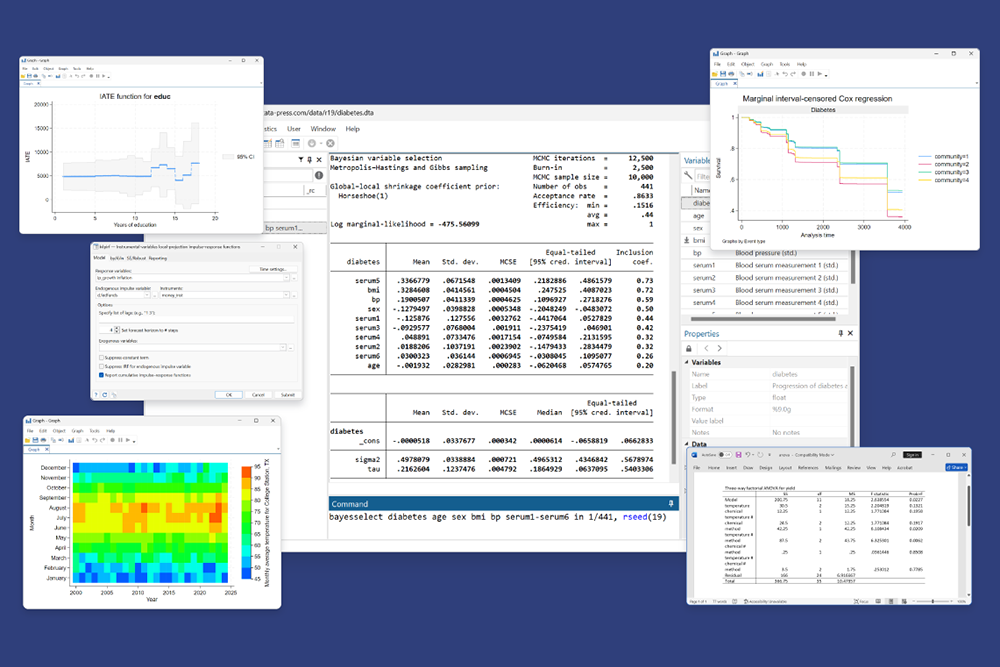Open User menu in main Stata window

point(294,129)
